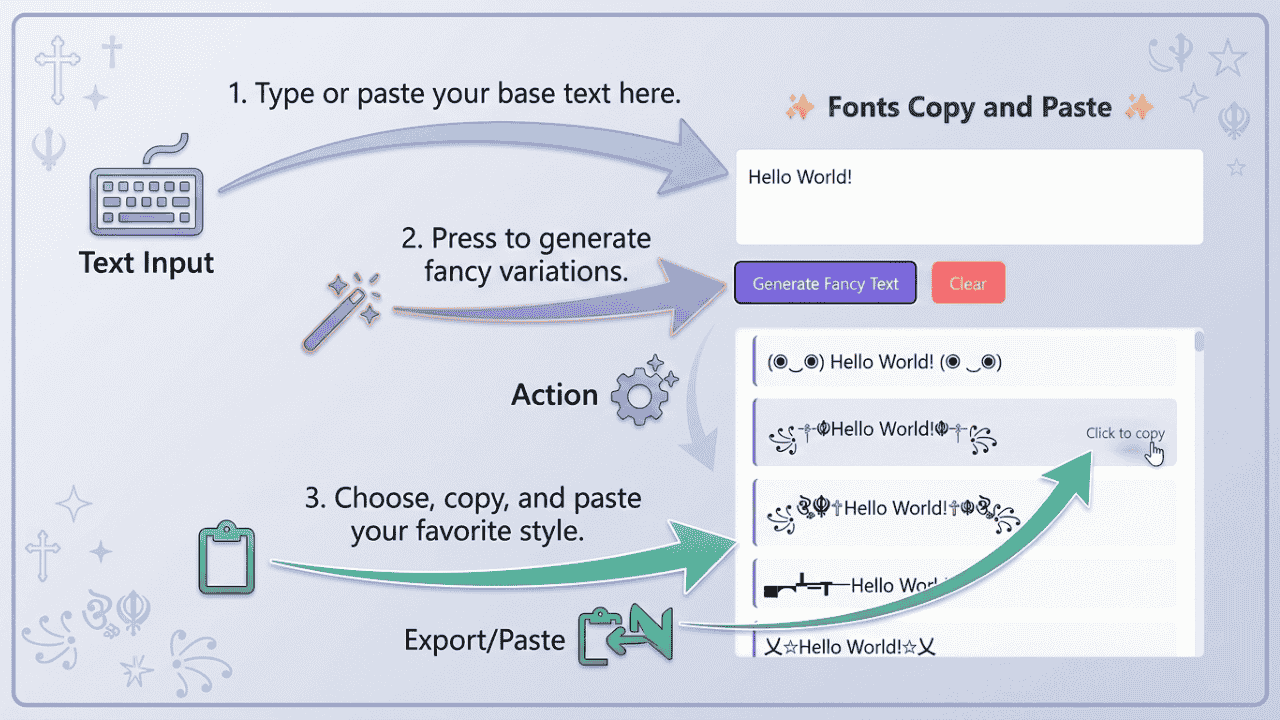Select the star outline icon top right
This screenshot has height=720, width=1280.
1228,57
